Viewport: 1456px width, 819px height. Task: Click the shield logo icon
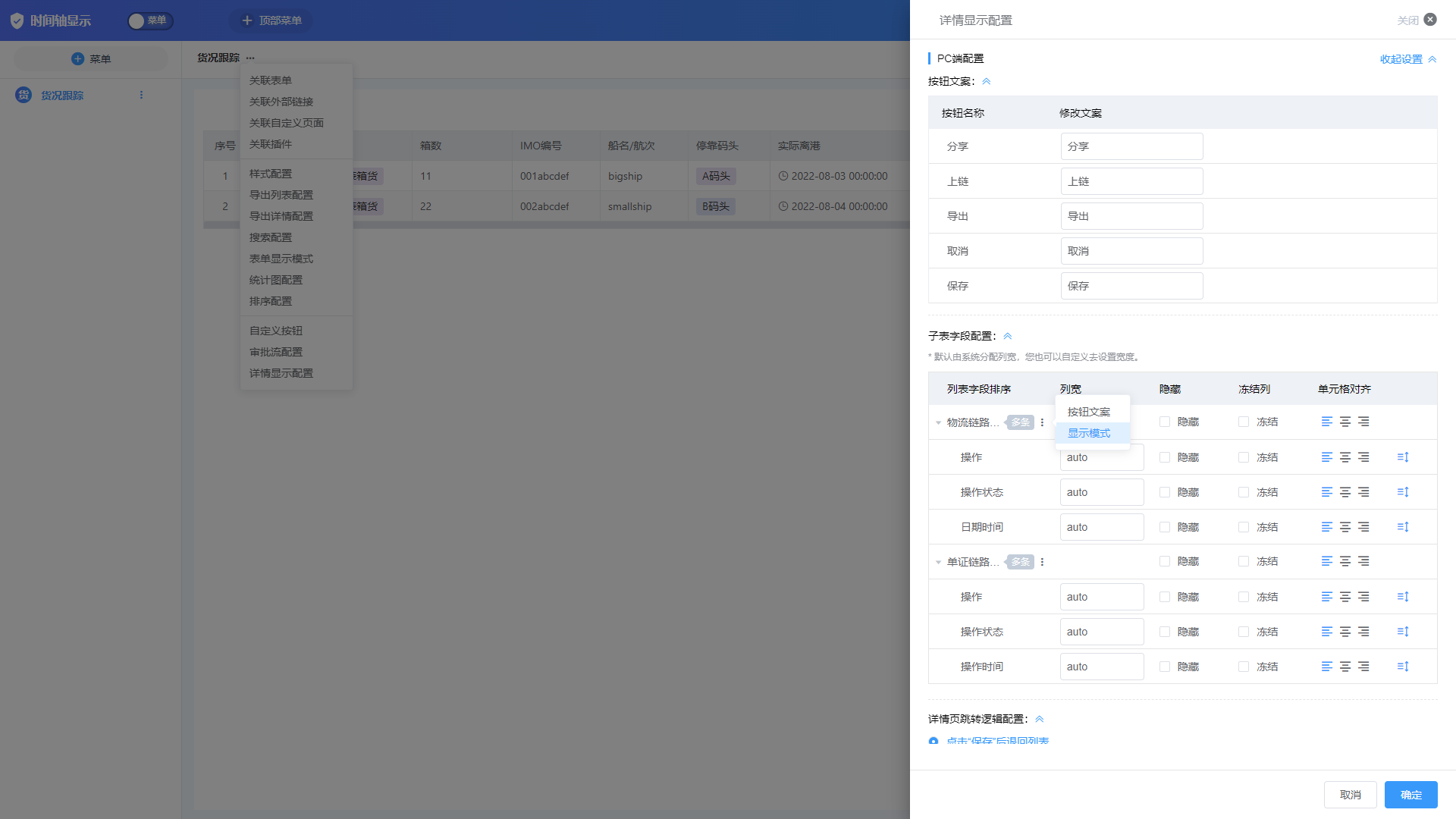(x=17, y=20)
